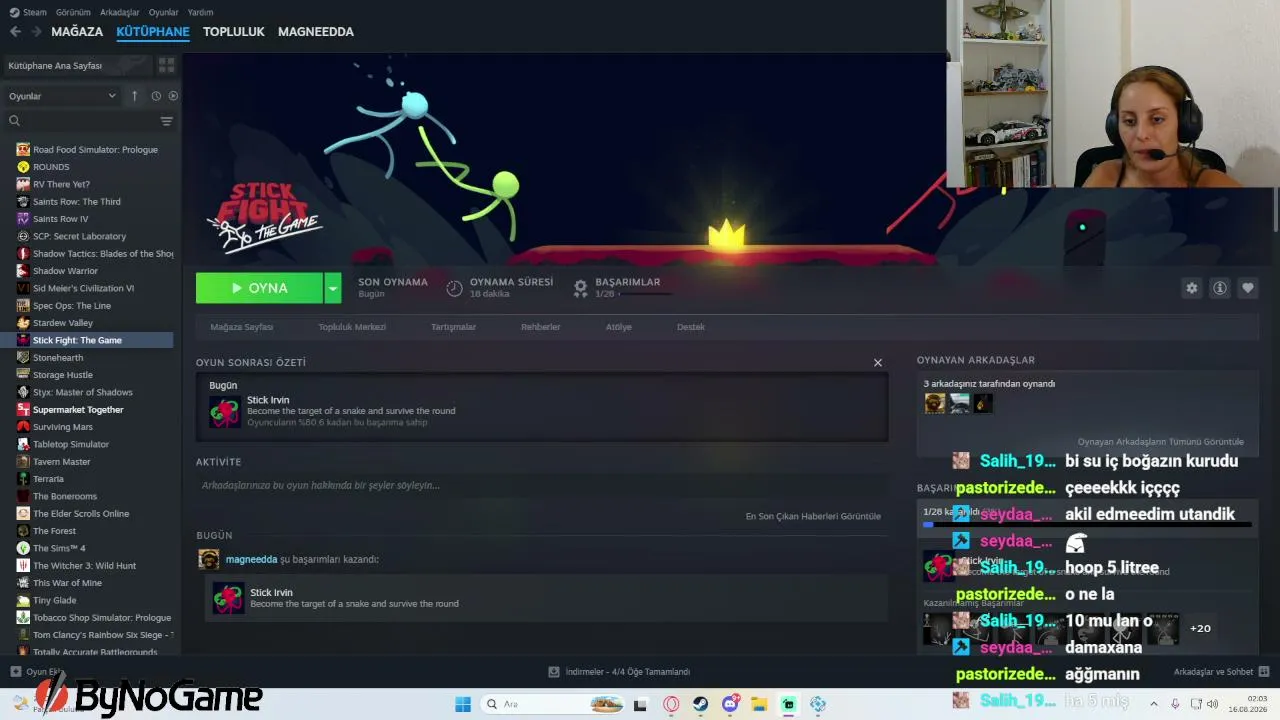
Task: Show hidden system tray icons
Action: click(x=1153, y=704)
